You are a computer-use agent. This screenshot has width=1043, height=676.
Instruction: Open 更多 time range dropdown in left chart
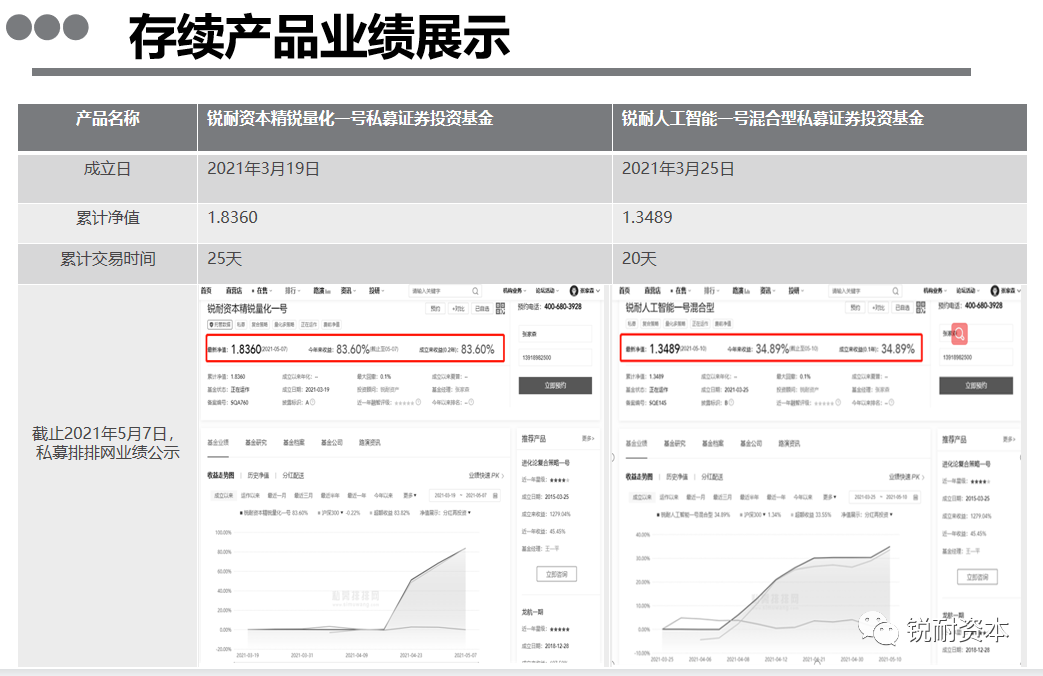[410, 496]
